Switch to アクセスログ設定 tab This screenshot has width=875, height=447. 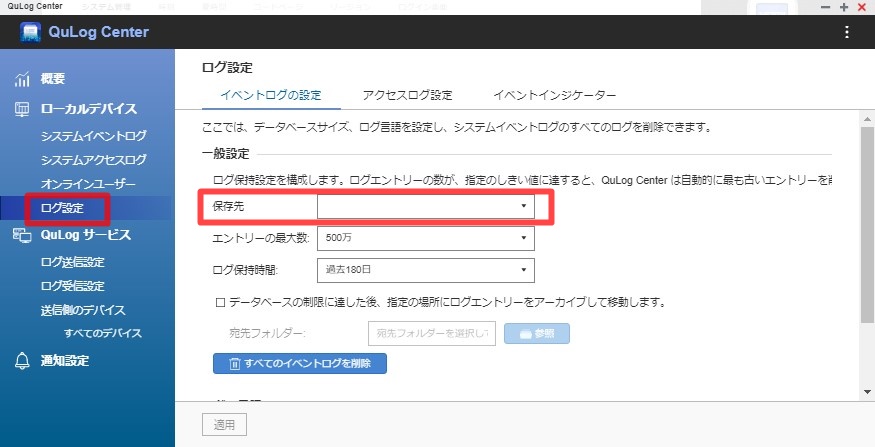click(407, 95)
